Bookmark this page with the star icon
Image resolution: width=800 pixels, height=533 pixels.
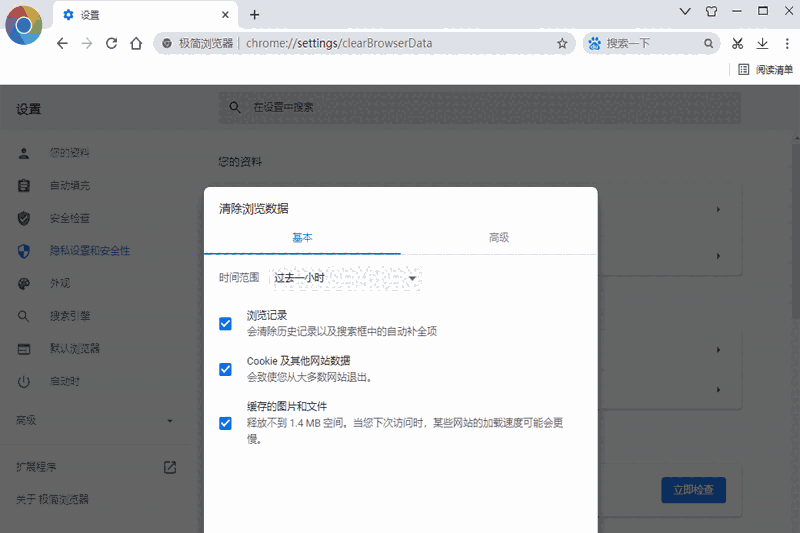coord(562,43)
